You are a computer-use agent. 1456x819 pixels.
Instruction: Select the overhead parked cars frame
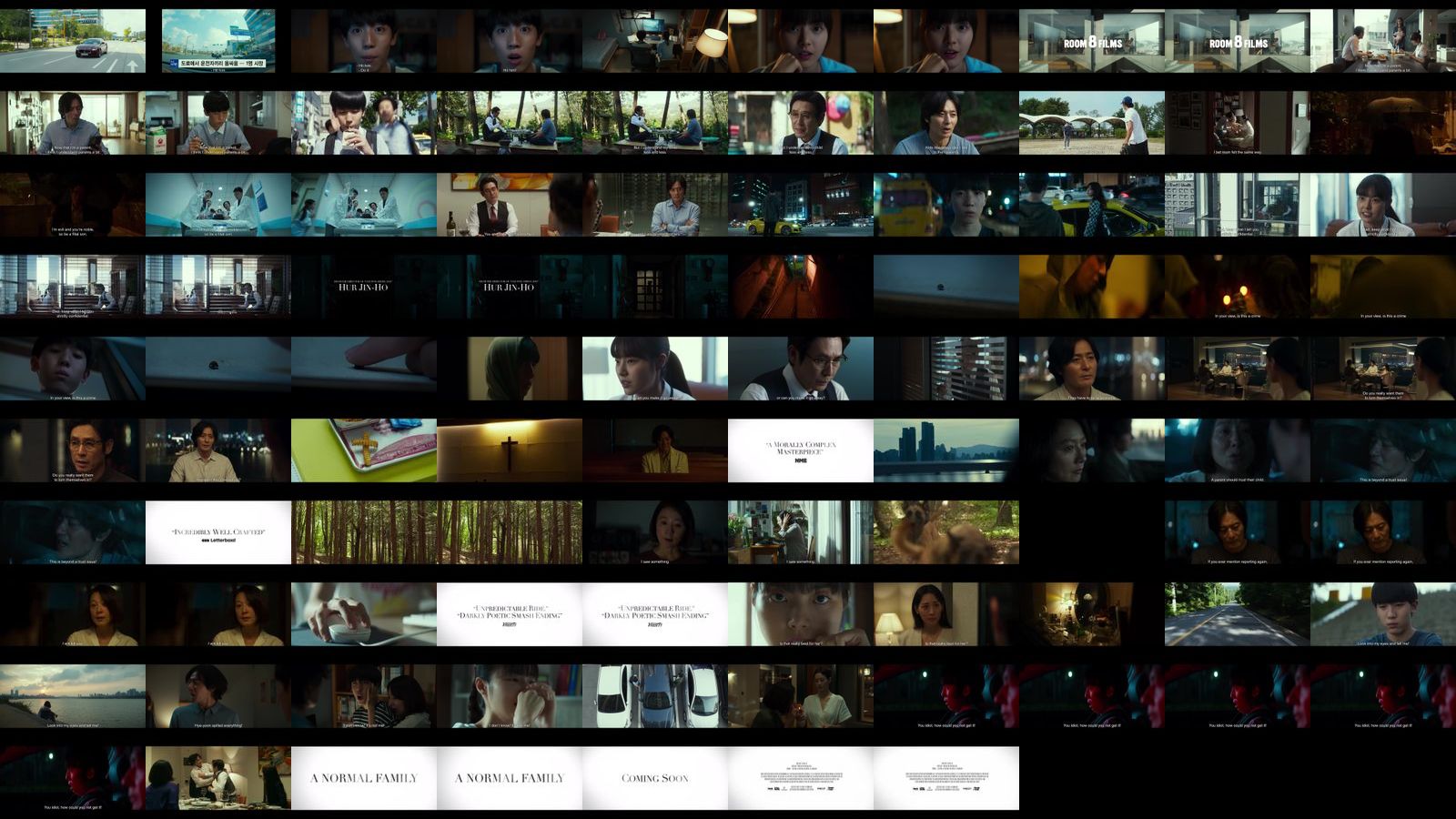(x=655, y=696)
